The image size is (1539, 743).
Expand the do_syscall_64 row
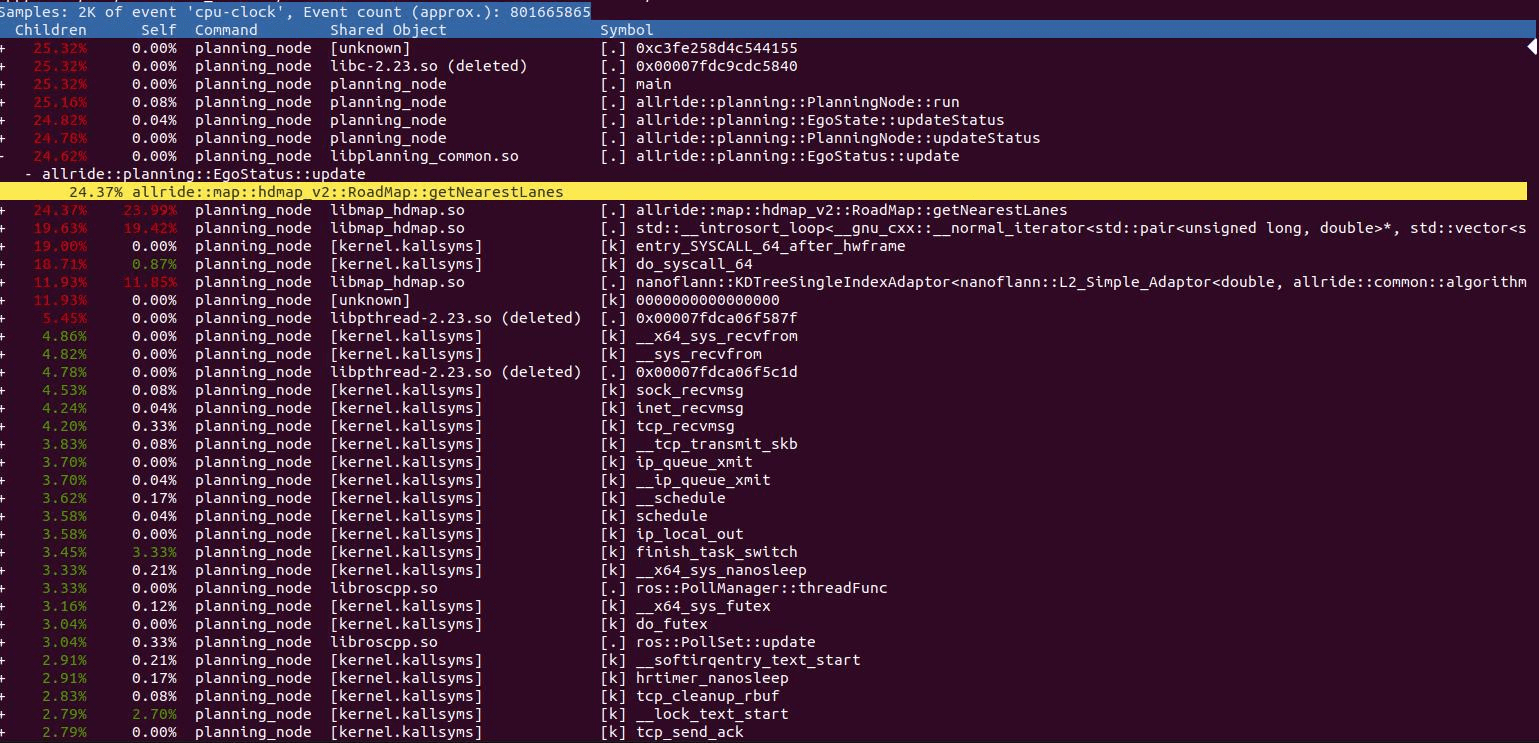coord(3,264)
